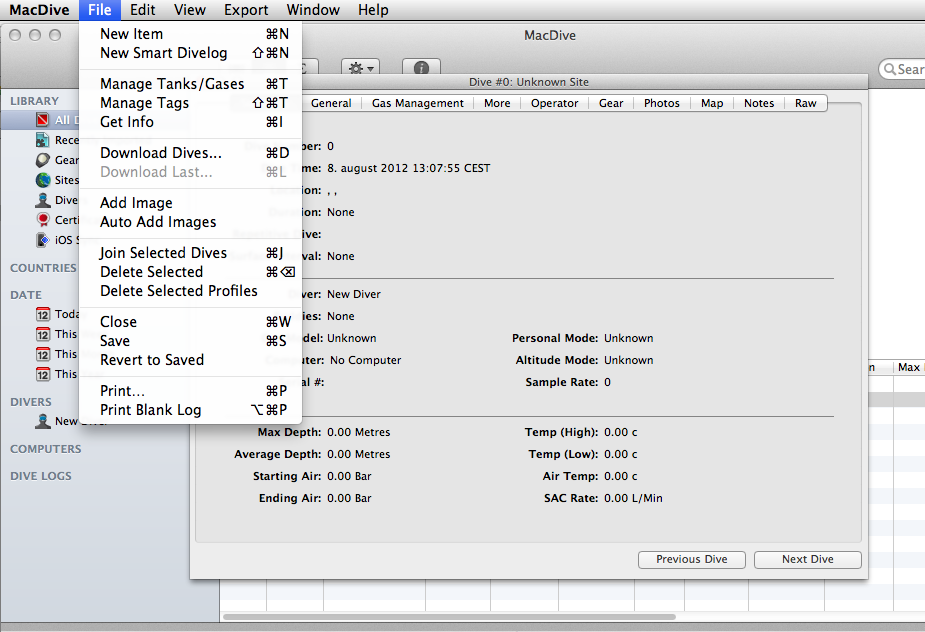Select the All Dives flag icon

coord(43,121)
